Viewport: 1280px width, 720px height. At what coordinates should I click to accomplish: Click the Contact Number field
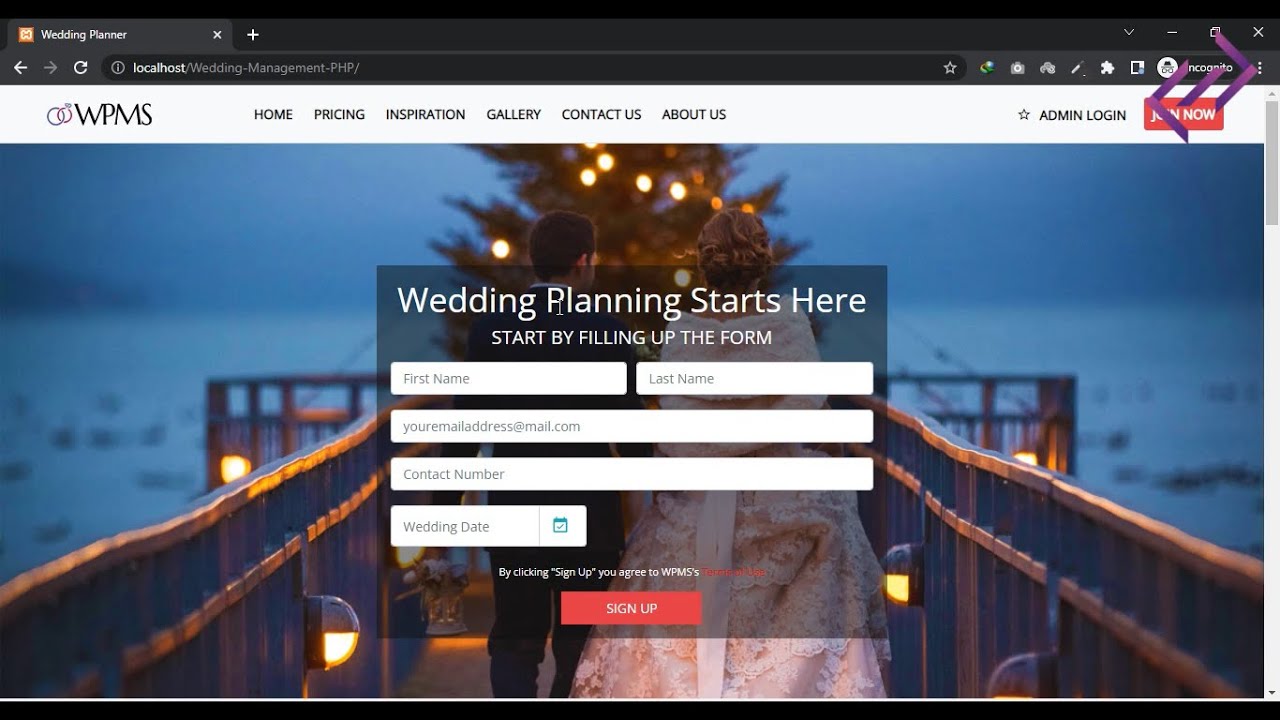(632, 474)
